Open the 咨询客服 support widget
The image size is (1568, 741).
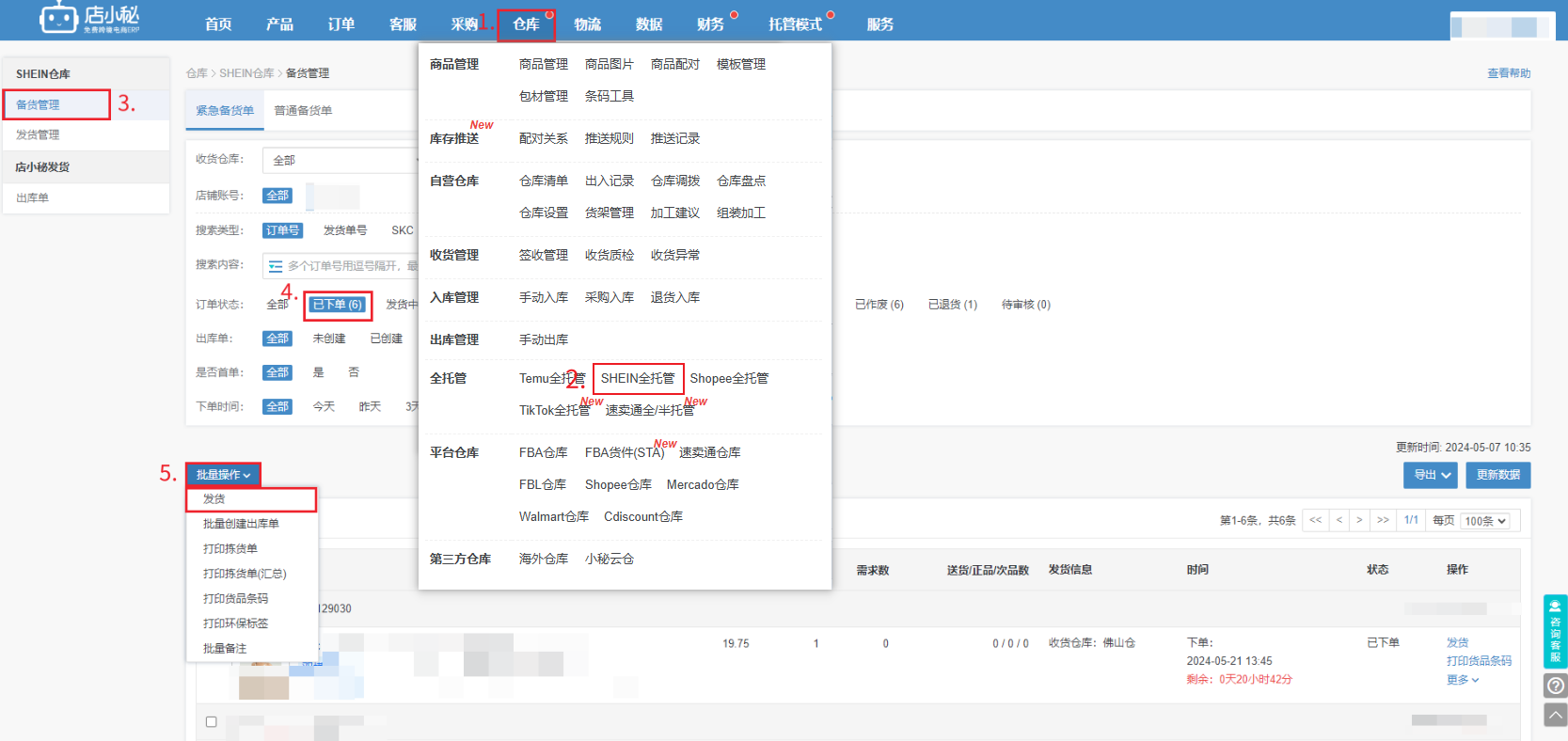[1555, 632]
